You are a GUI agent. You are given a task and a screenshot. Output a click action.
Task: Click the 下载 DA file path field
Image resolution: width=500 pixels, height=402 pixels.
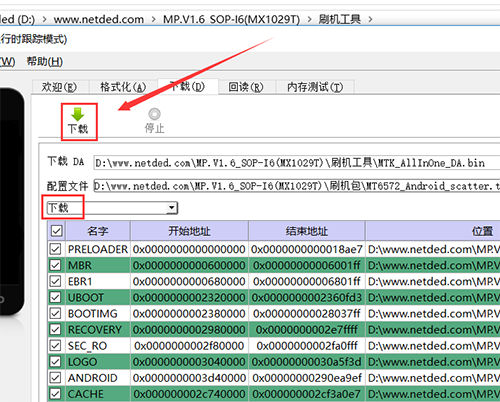point(297,163)
